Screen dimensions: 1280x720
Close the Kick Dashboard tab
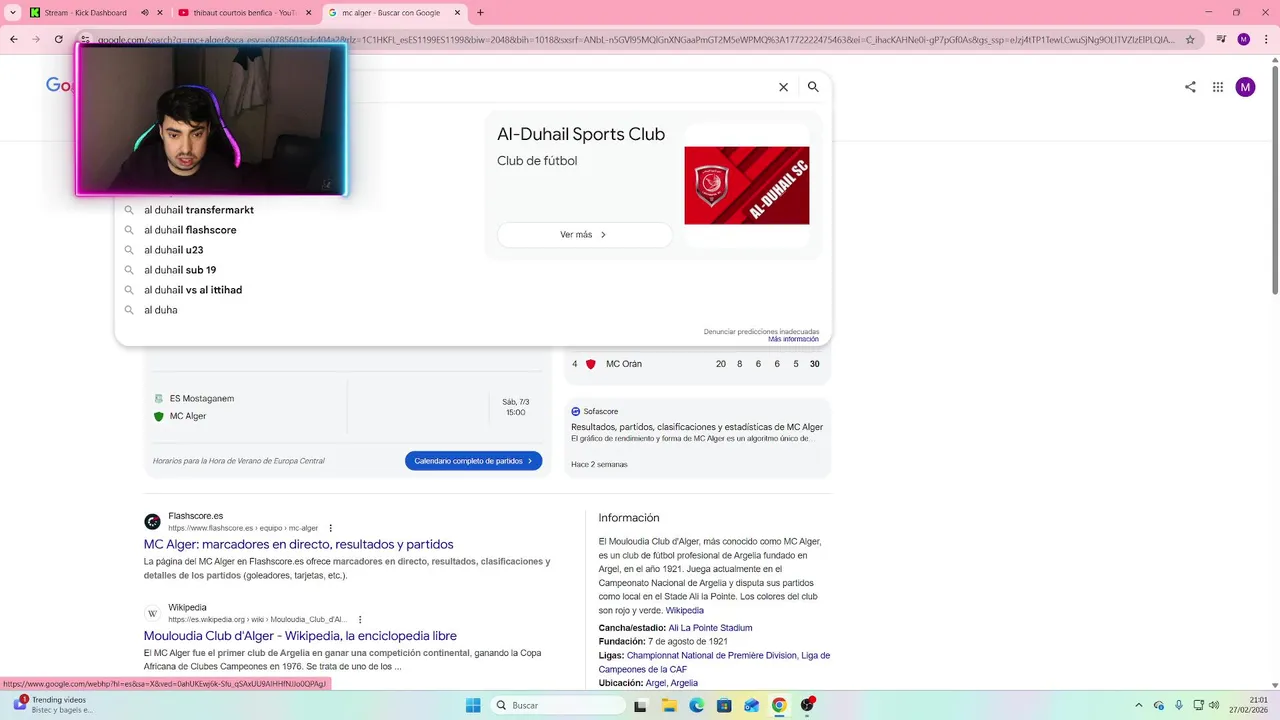click(x=160, y=13)
